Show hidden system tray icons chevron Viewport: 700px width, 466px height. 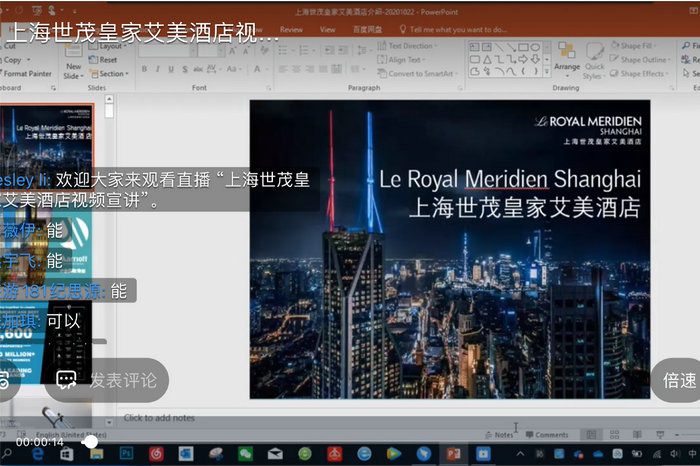point(520,454)
